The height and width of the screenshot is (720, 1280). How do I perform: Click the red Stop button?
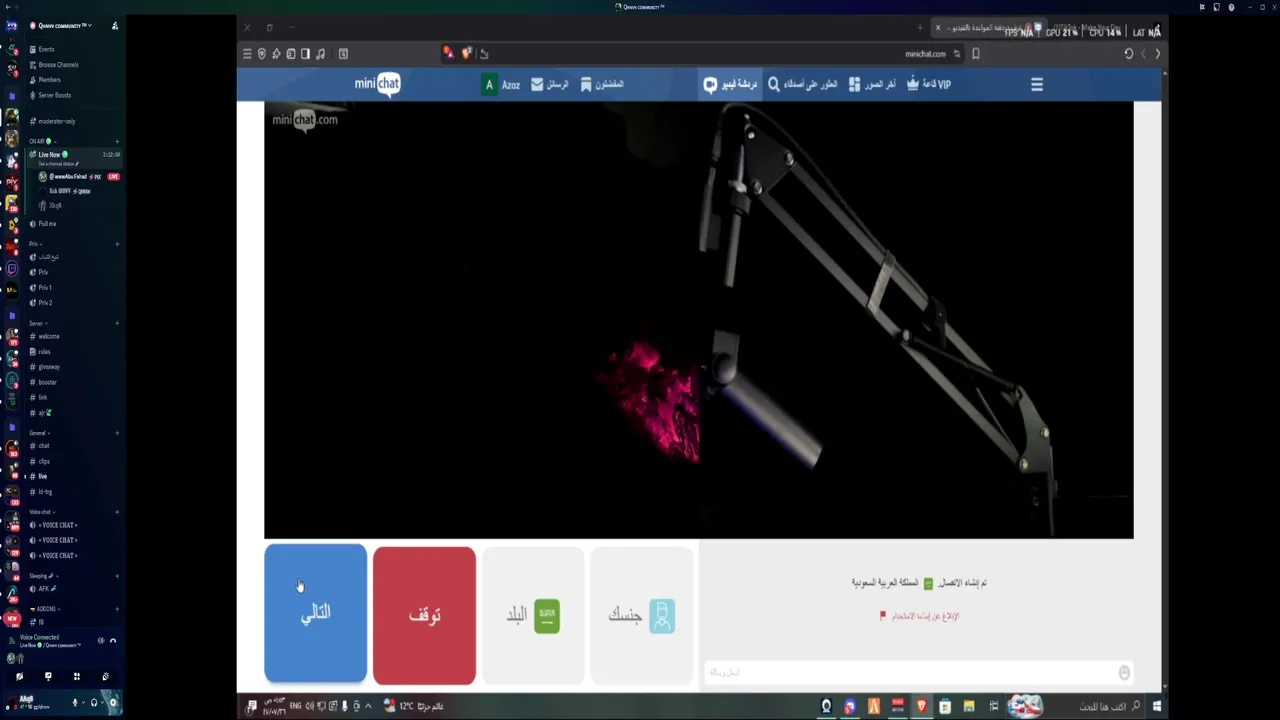coord(424,615)
